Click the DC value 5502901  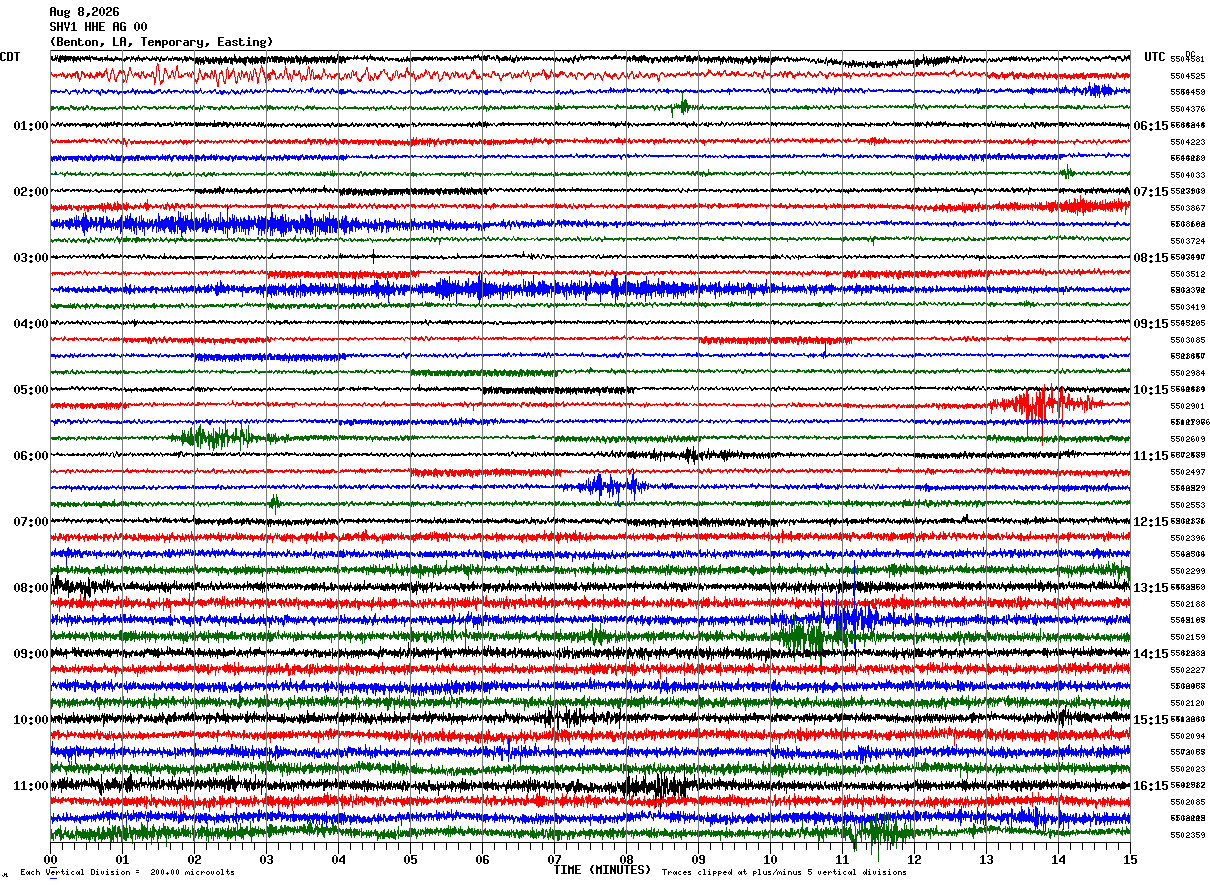(1187, 406)
